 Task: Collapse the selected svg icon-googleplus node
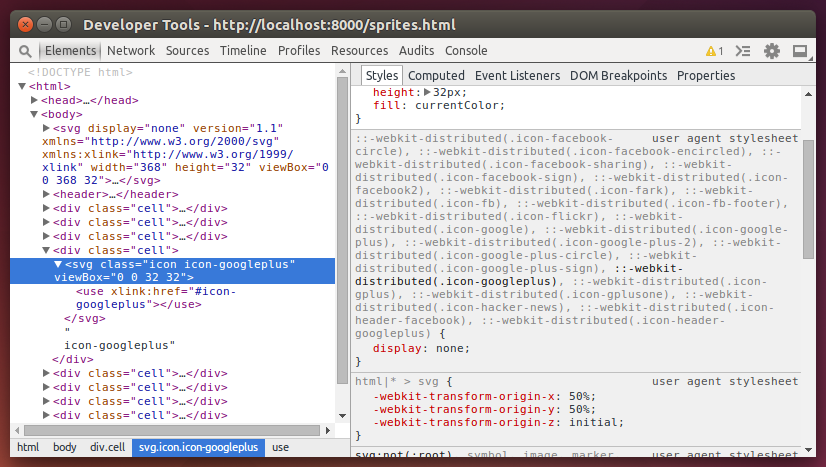(58, 264)
